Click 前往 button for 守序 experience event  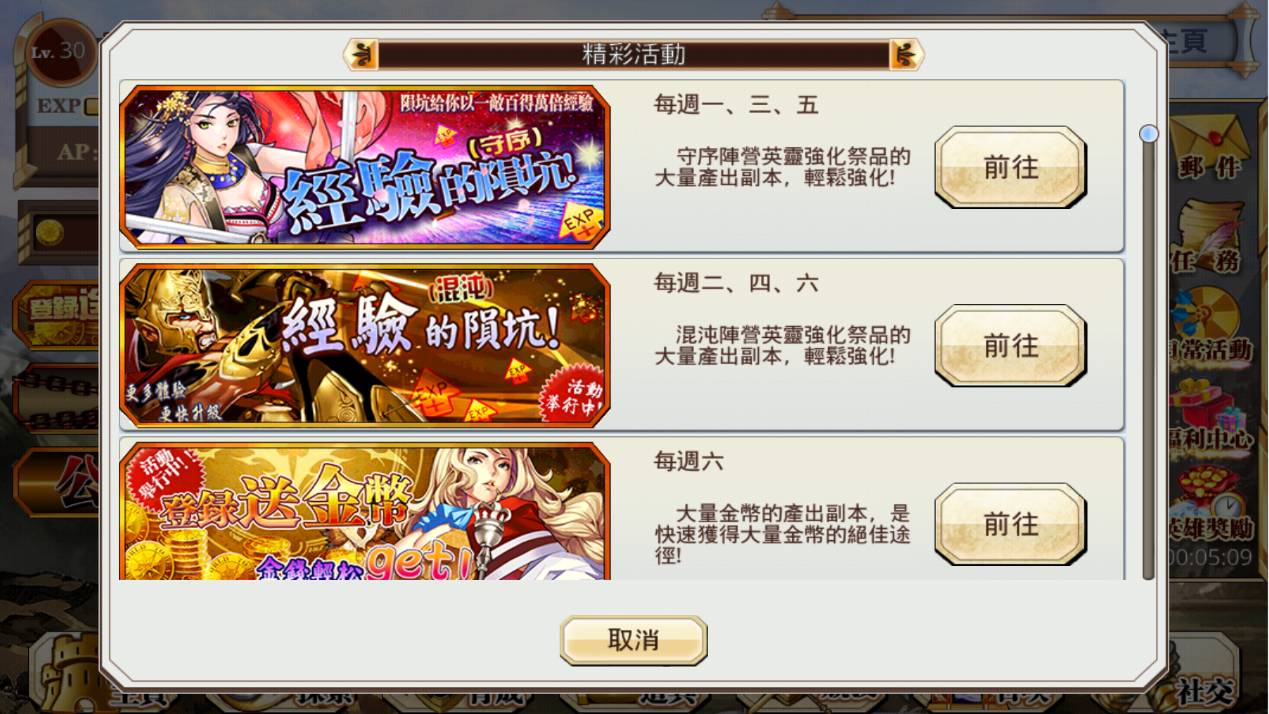pos(1010,167)
